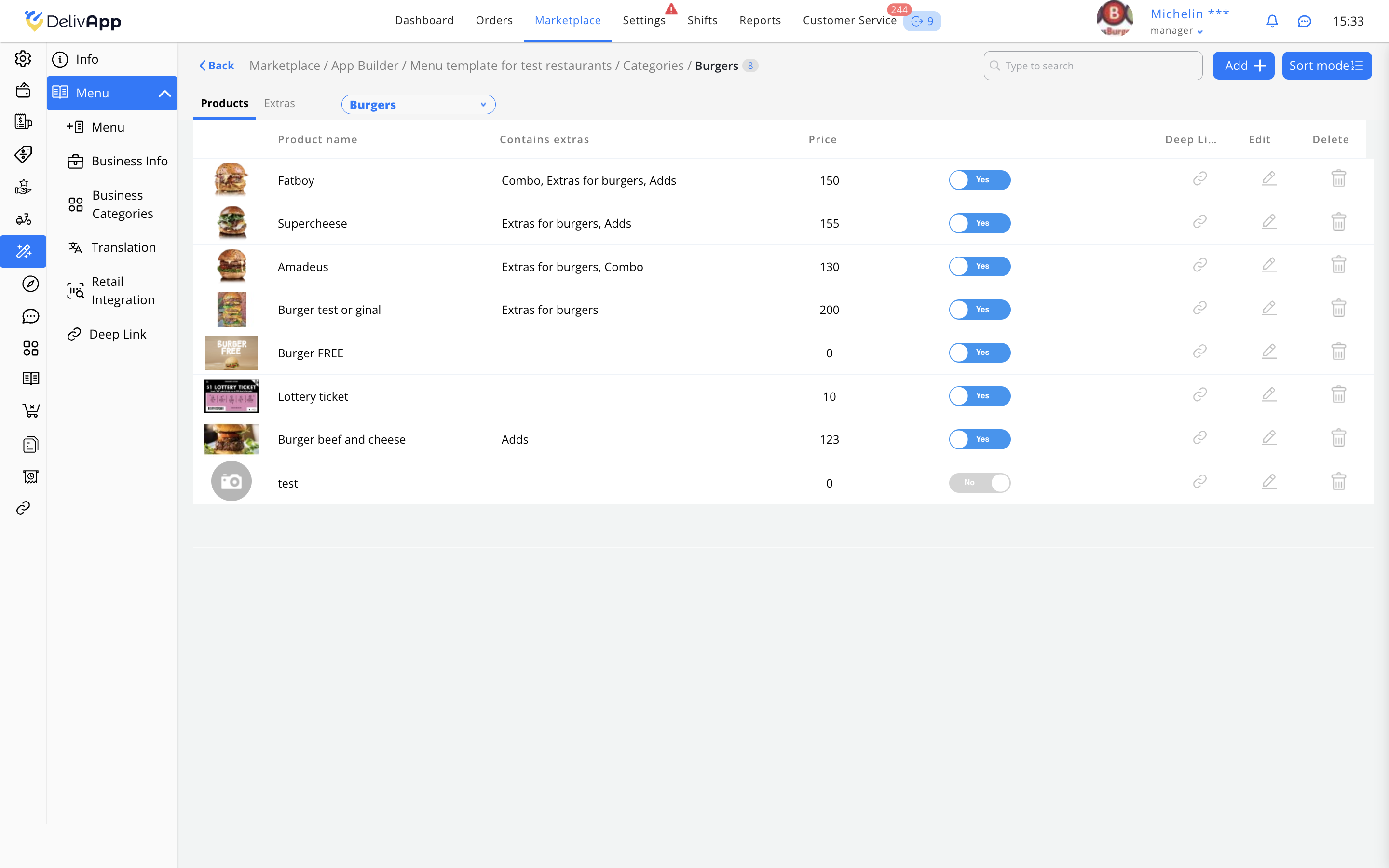This screenshot has height=868, width=1389.
Task: Click the compass icon in left sidebar
Action: coord(30,284)
